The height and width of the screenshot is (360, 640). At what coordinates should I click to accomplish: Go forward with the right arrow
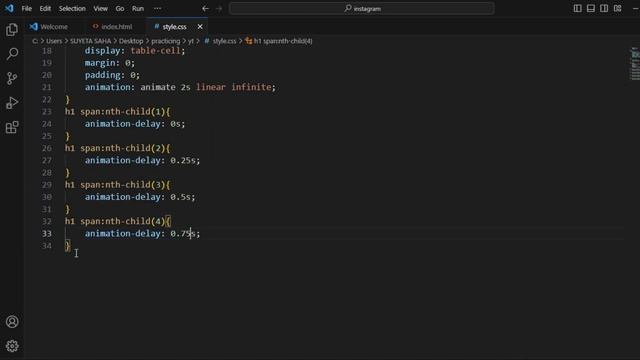(219, 8)
